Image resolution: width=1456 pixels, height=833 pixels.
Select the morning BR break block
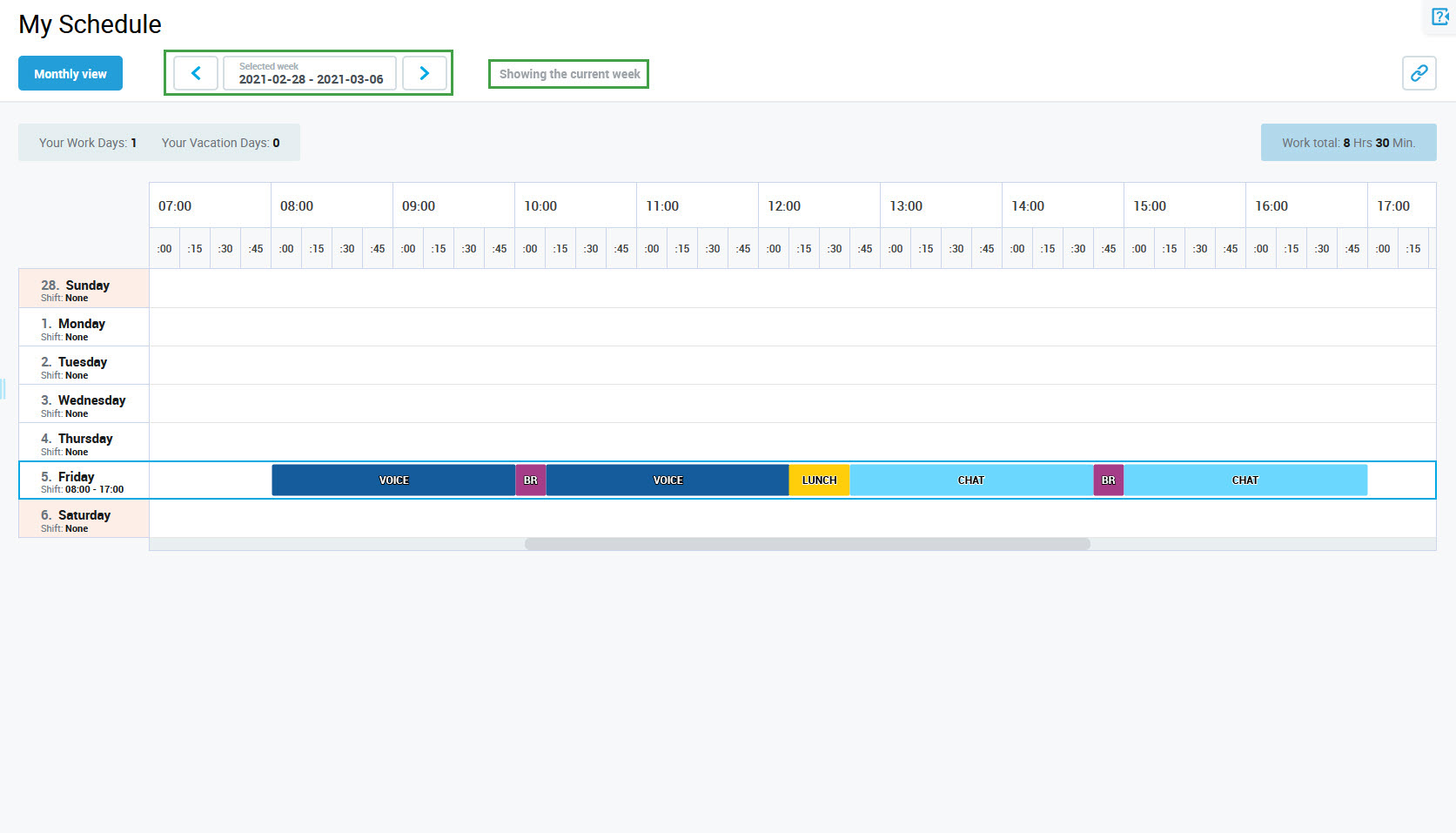click(x=531, y=480)
